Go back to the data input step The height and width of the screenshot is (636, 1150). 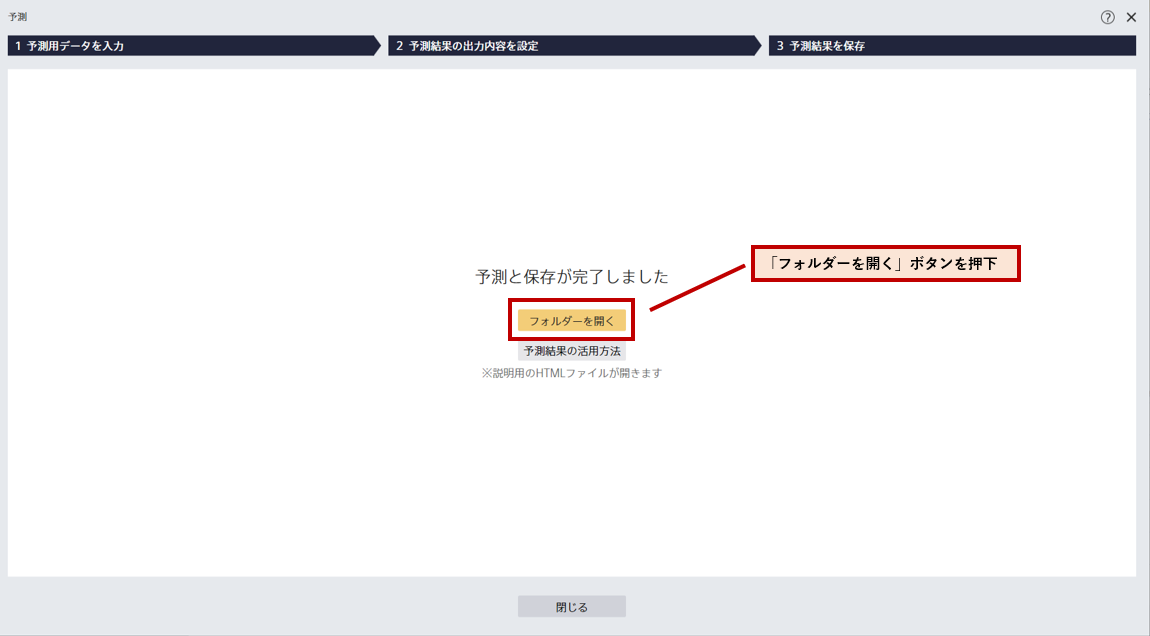pos(190,45)
